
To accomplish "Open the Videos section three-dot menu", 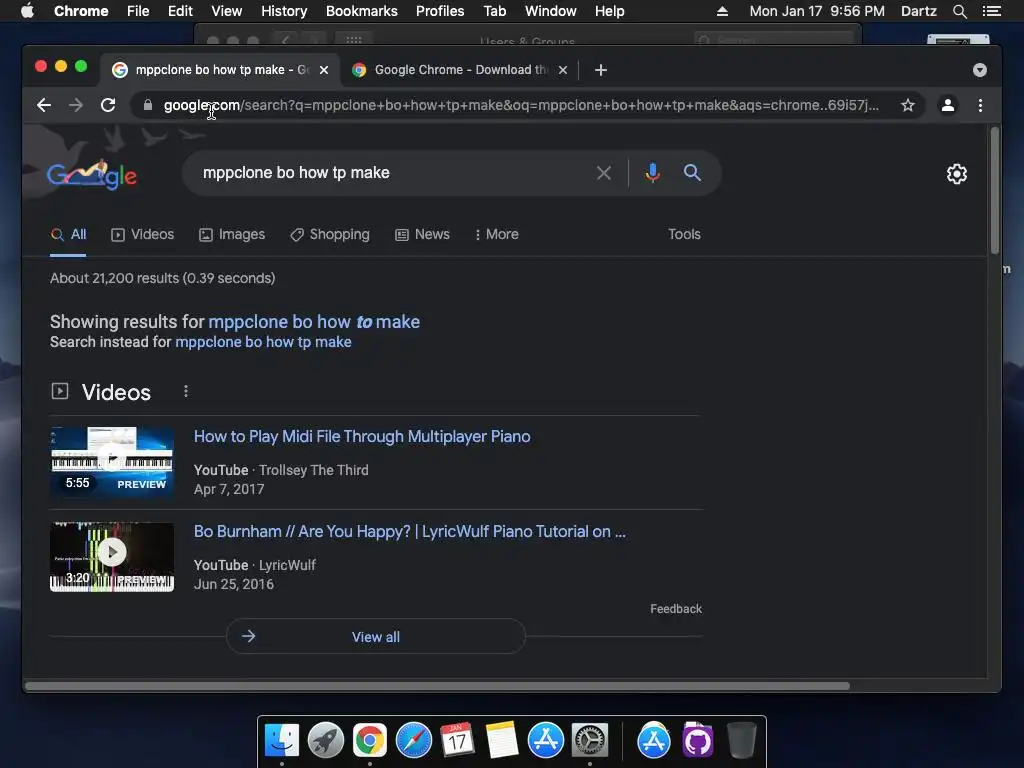I will point(186,391).
